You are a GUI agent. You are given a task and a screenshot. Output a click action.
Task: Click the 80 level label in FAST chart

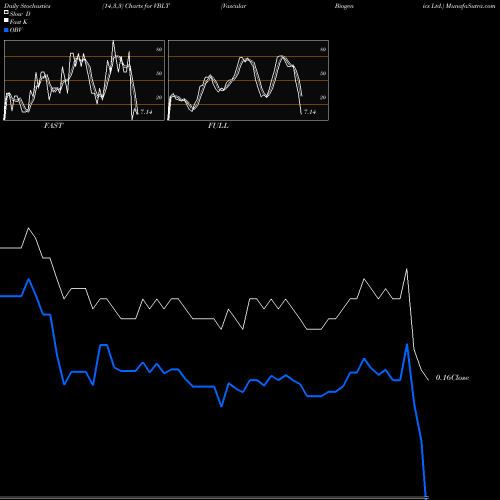159,50
